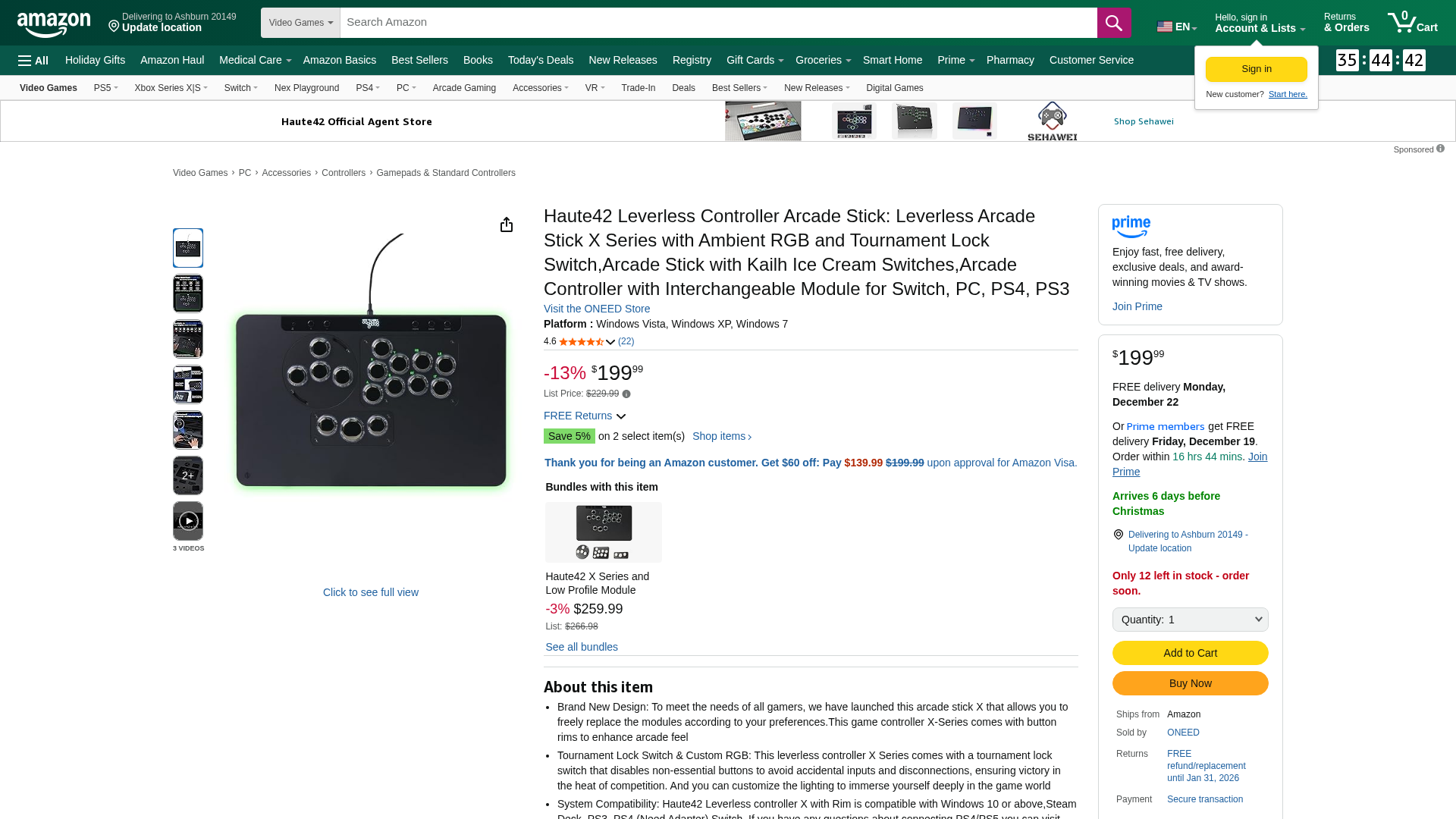
Task: Open the EN language selector
Action: tap(1177, 27)
